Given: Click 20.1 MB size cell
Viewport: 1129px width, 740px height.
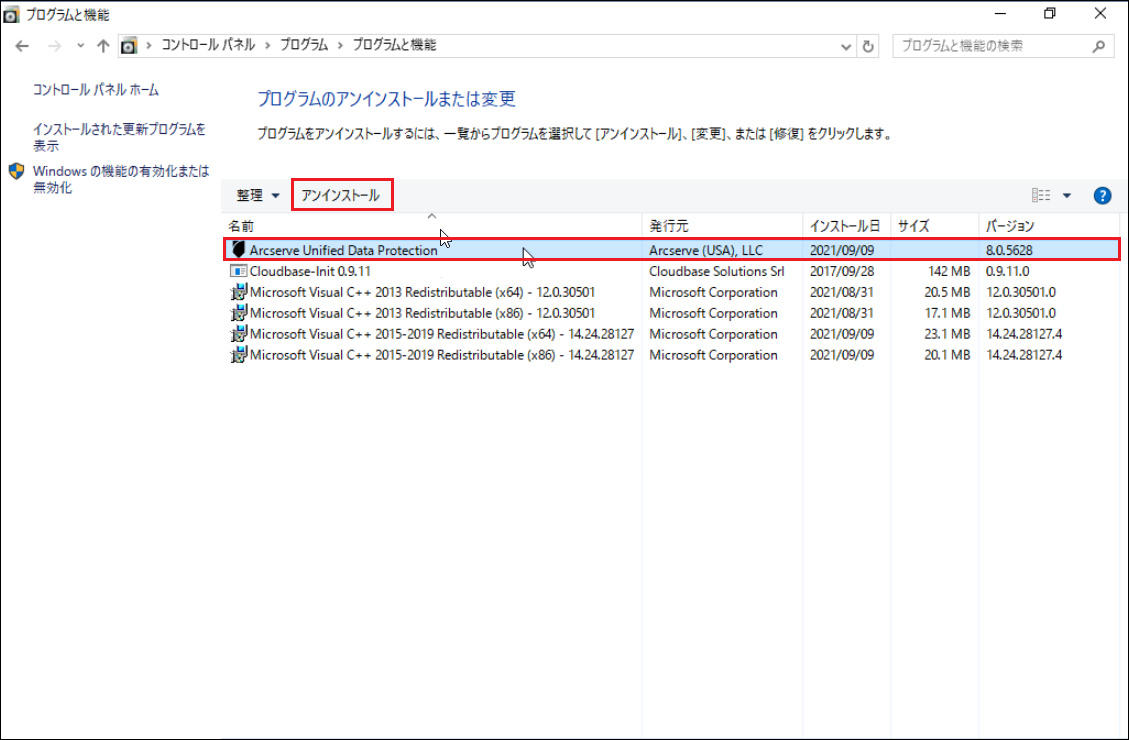Looking at the screenshot, I should click(947, 355).
